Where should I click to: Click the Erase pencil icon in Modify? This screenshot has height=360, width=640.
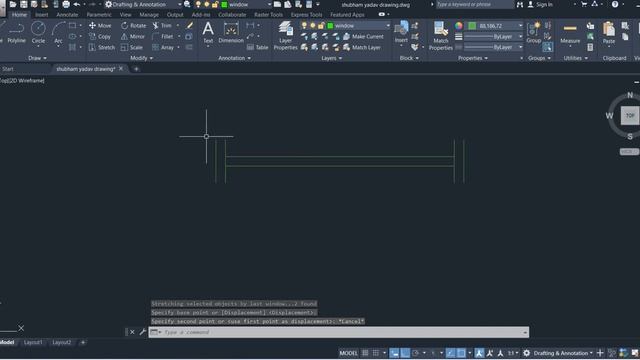189,25
